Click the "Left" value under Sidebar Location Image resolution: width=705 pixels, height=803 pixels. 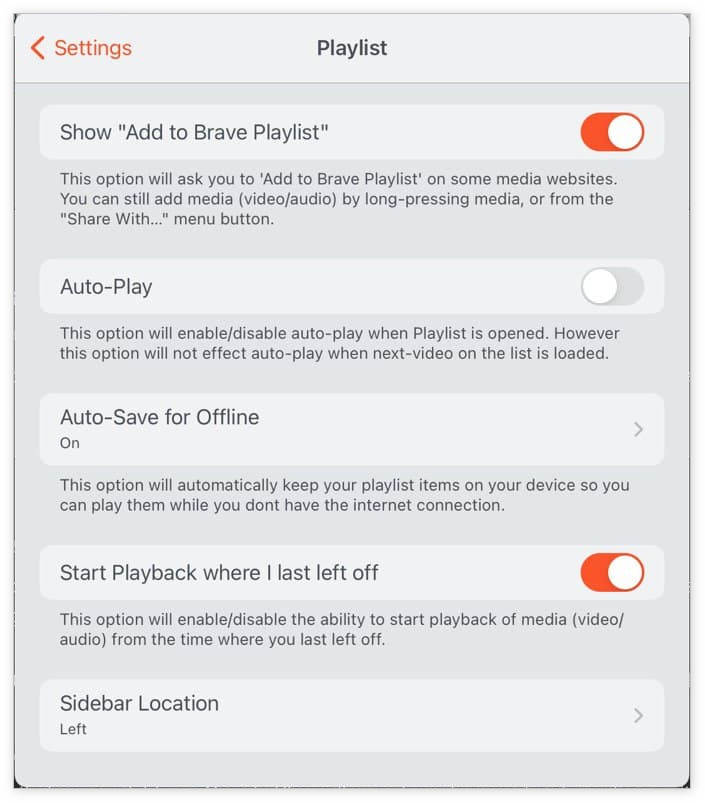click(x=73, y=729)
